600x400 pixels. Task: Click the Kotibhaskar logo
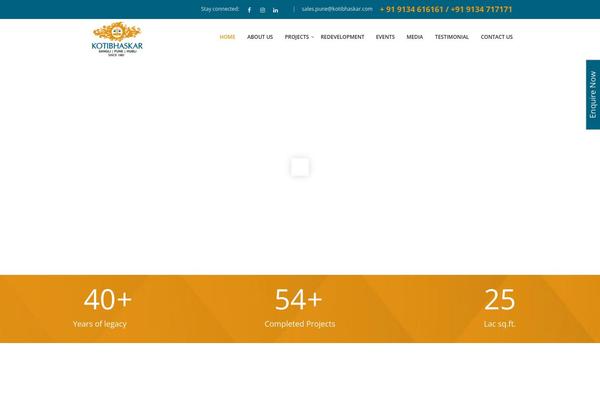tap(117, 39)
